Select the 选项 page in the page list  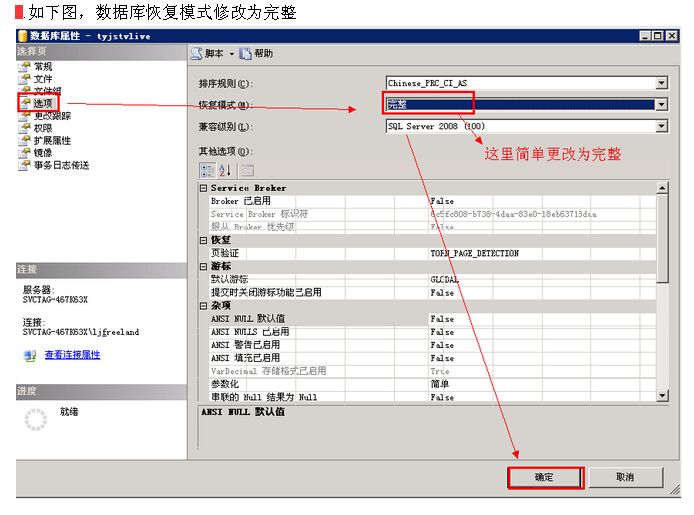43,103
